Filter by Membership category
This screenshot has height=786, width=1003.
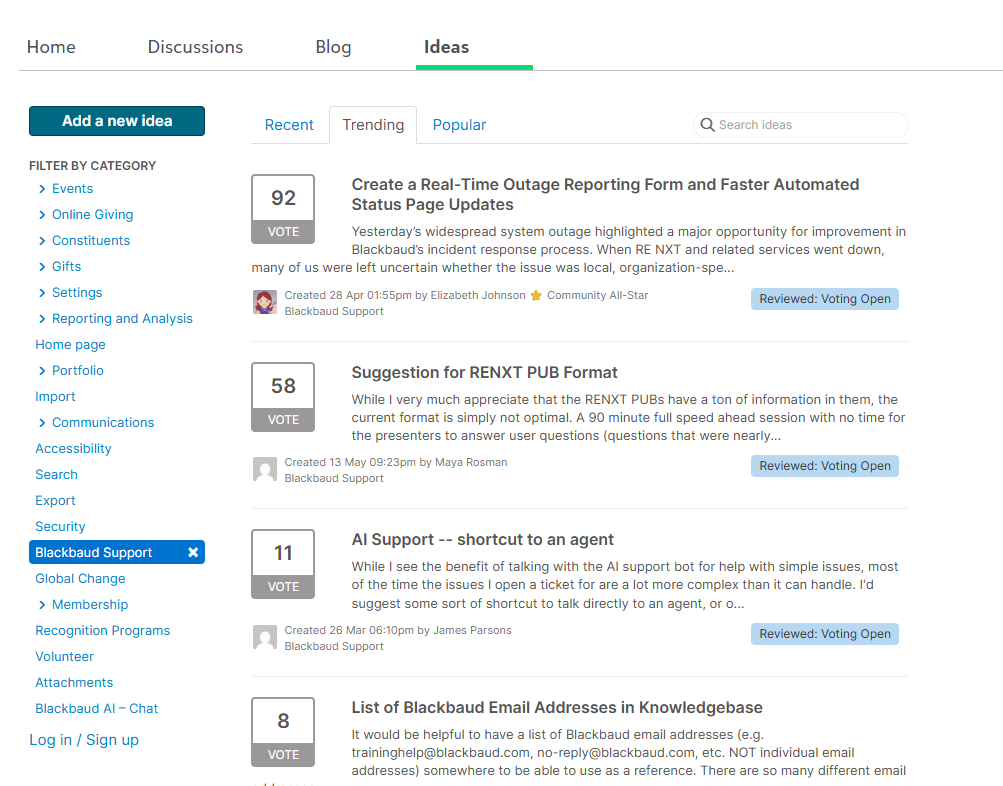[x=90, y=605]
